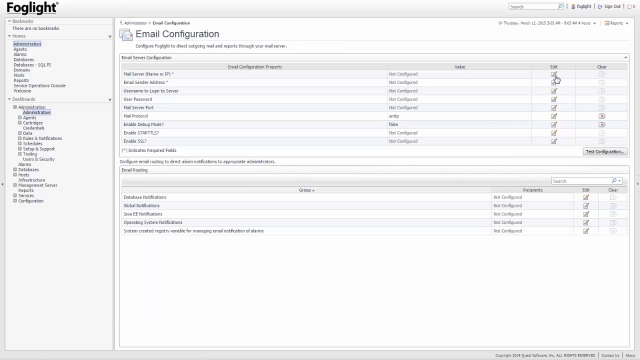Screen dimensions: 640x360
Task: Click Test Configuration button
Action: (x=605, y=152)
